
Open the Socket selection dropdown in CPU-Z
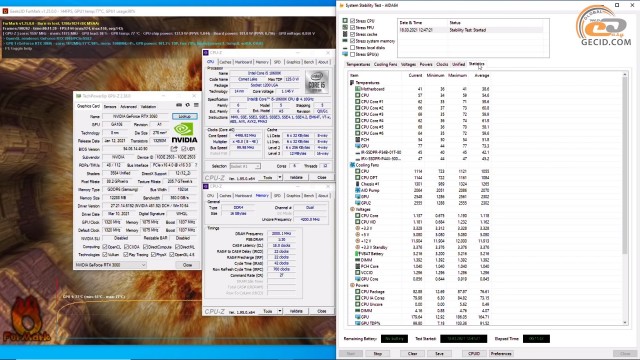coord(245,166)
